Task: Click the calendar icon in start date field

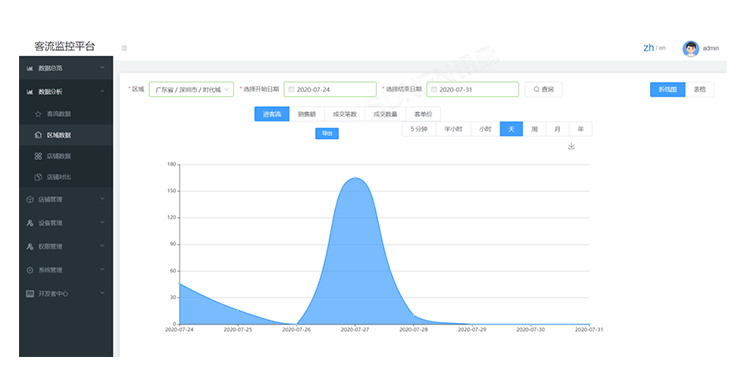Action: click(x=291, y=89)
